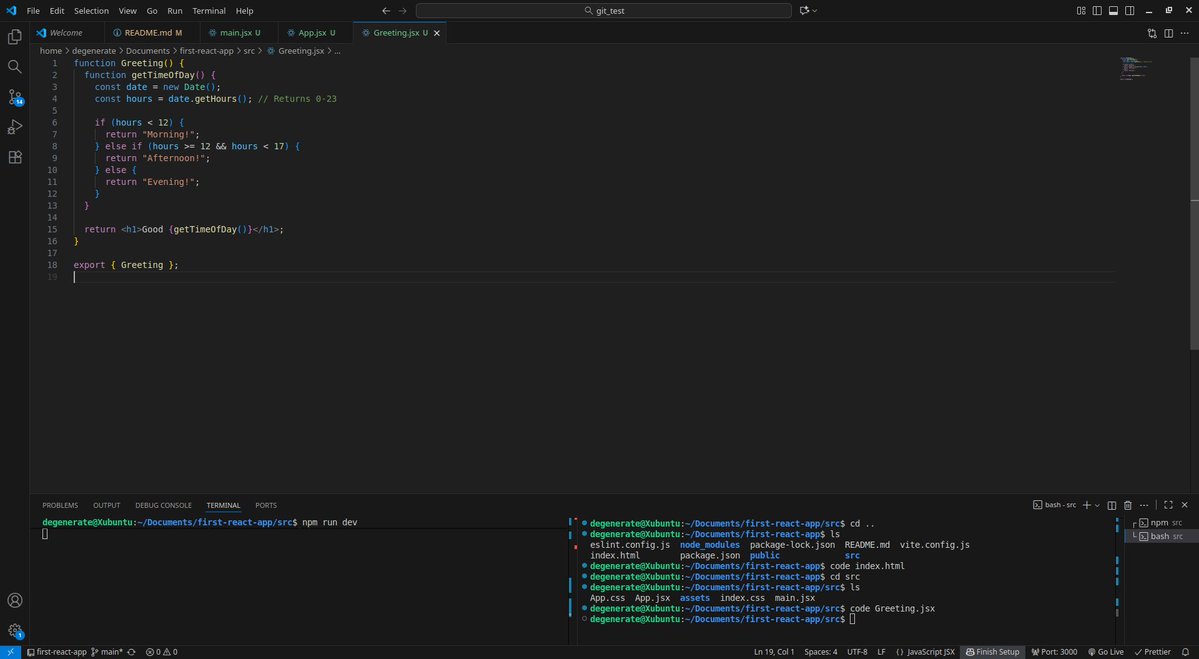Switch to the PROBLEMS panel tab
Image resolution: width=1199 pixels, height=659 pixels.
click(60, 505)
